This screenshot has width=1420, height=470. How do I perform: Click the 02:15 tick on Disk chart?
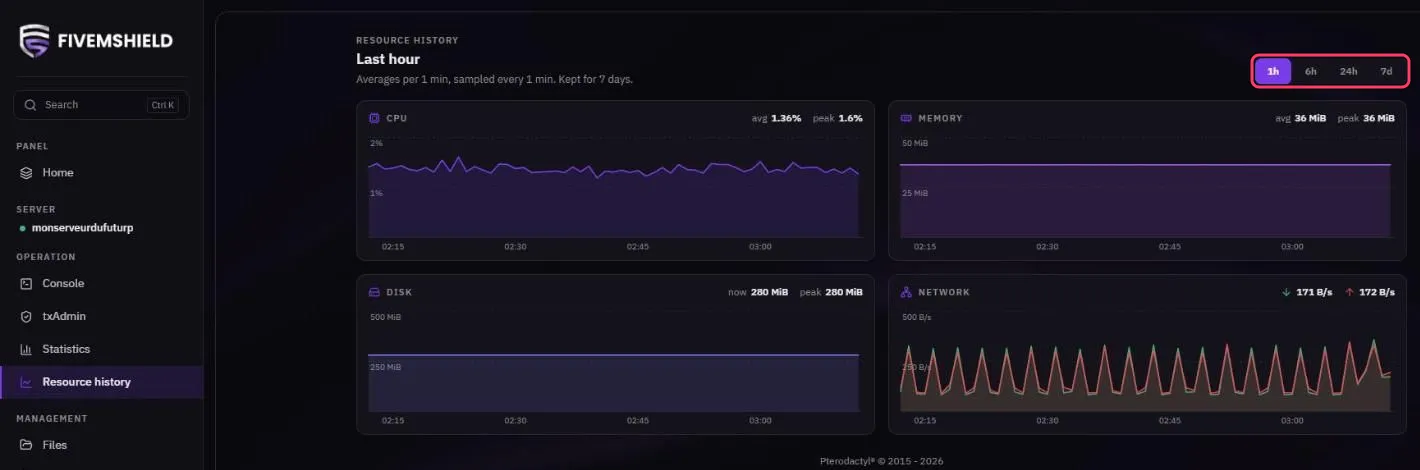[393, 421]
